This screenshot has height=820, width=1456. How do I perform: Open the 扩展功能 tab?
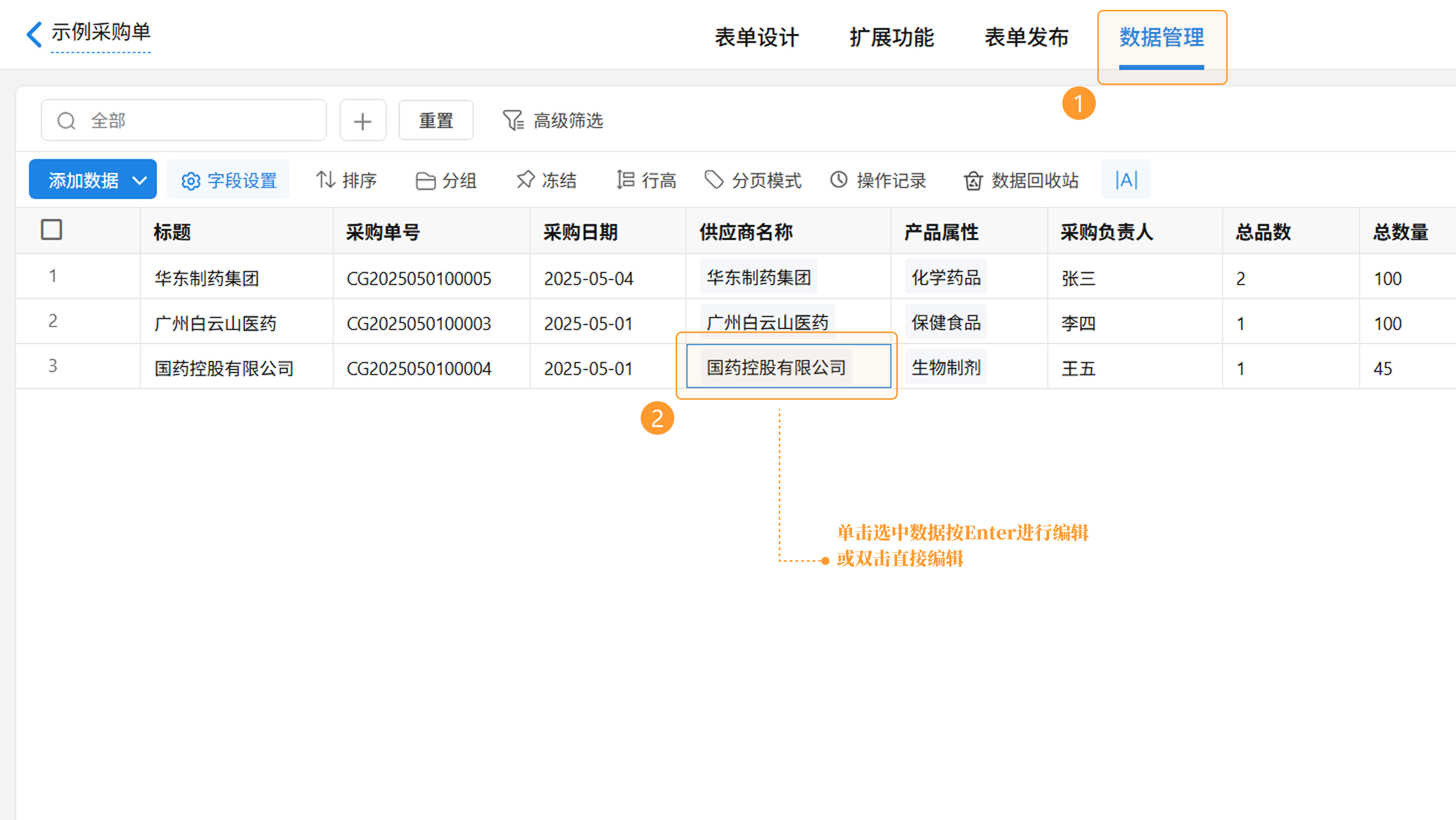[891, 37]
